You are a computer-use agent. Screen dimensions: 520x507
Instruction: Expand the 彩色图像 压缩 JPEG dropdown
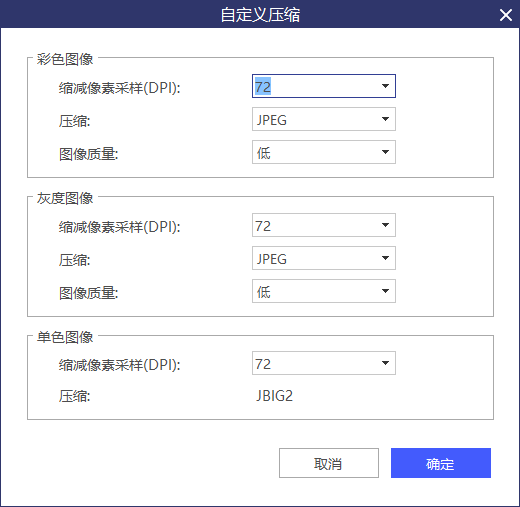tap(324, 119)
